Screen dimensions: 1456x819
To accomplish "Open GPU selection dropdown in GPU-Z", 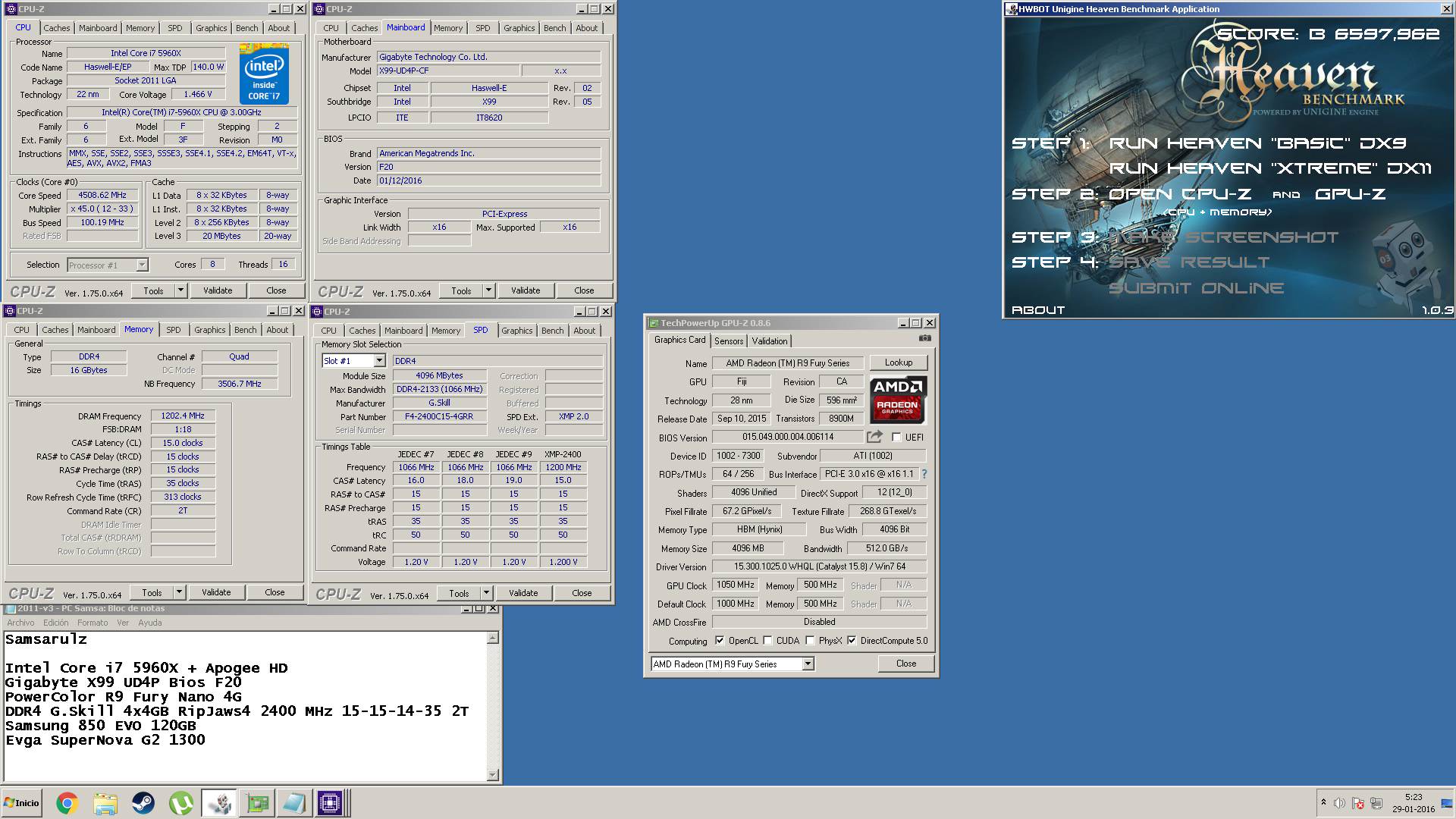I will coord(808,664).
